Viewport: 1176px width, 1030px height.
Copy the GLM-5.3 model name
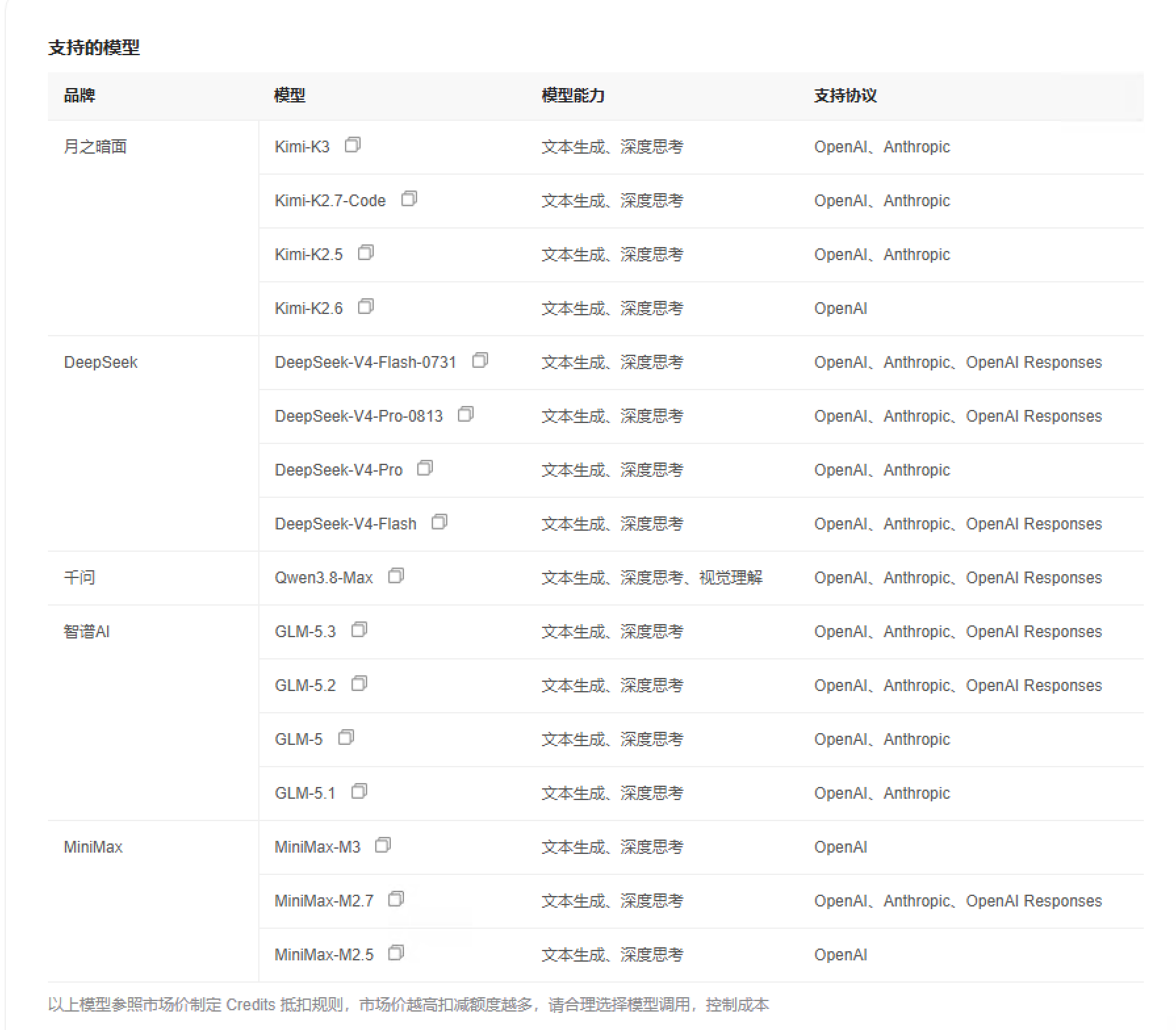pos(359,630)
